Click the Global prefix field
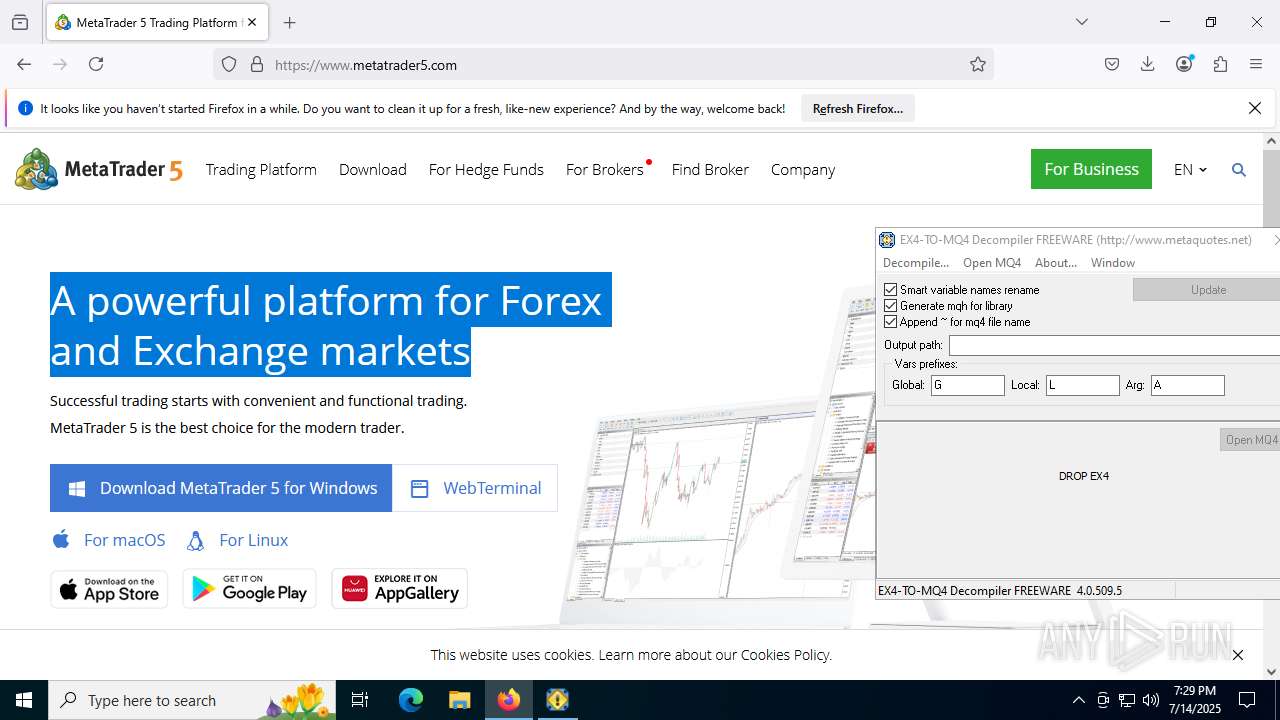Viewport: 1280px width, 720px height. click(x=968, y=385)
